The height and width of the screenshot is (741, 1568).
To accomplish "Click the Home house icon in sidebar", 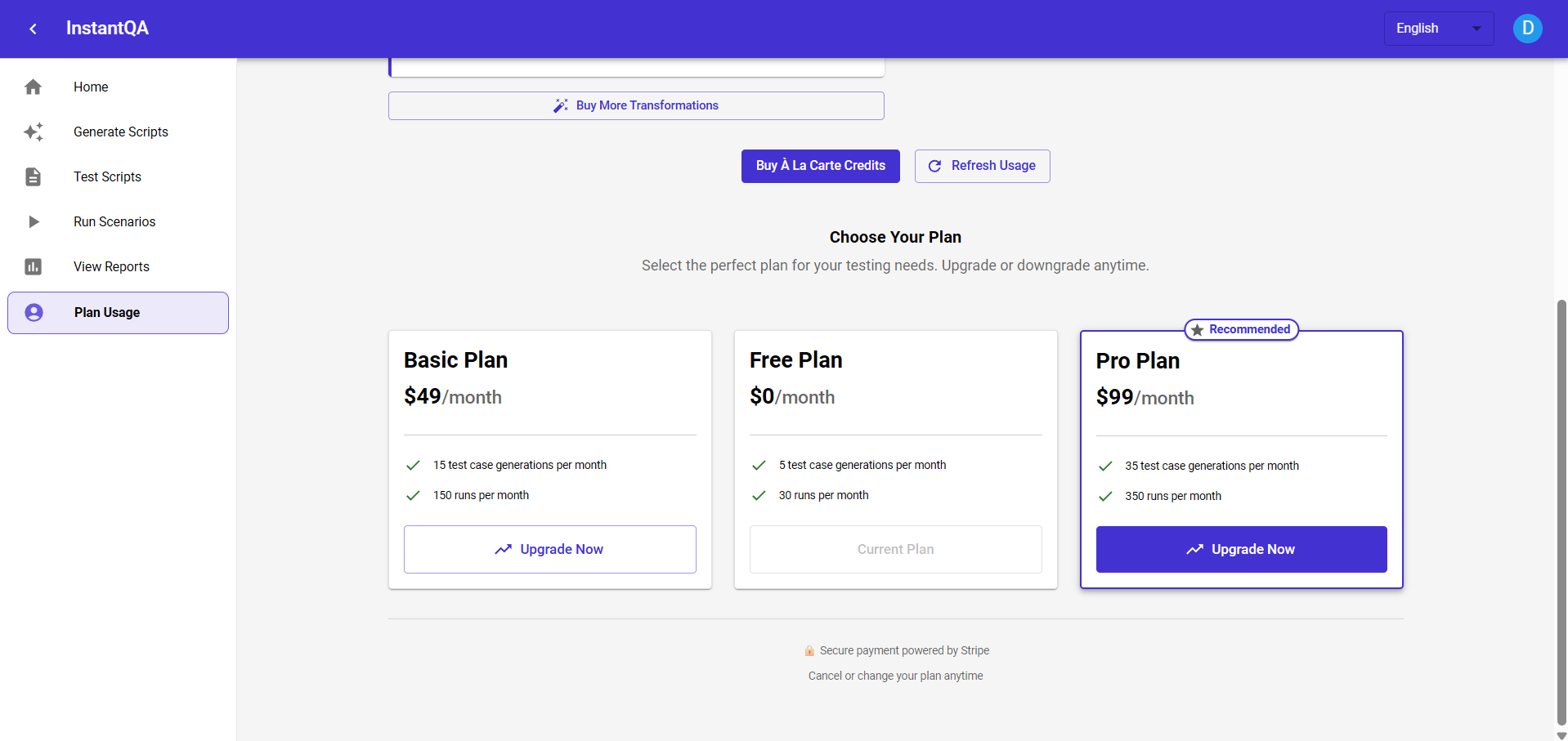I will pyautogui.click(x=33, y=87).
